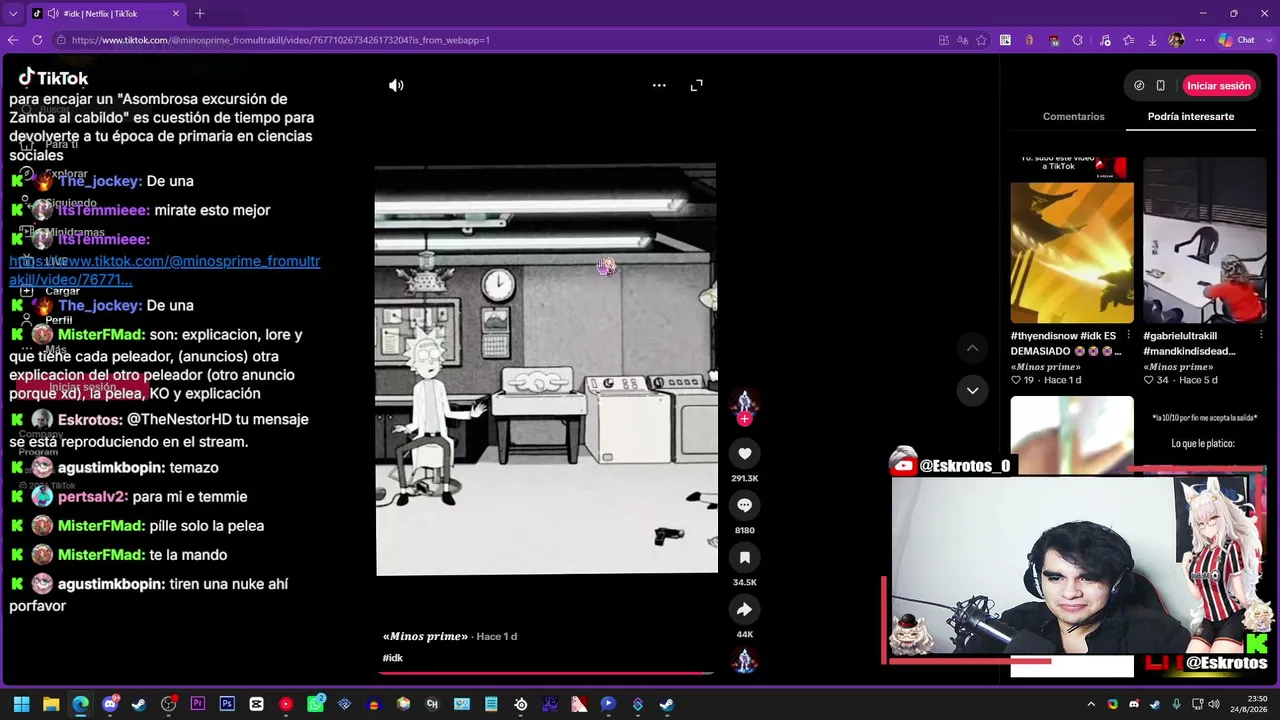Open the comments bubble showing 8180

[745, 506]
